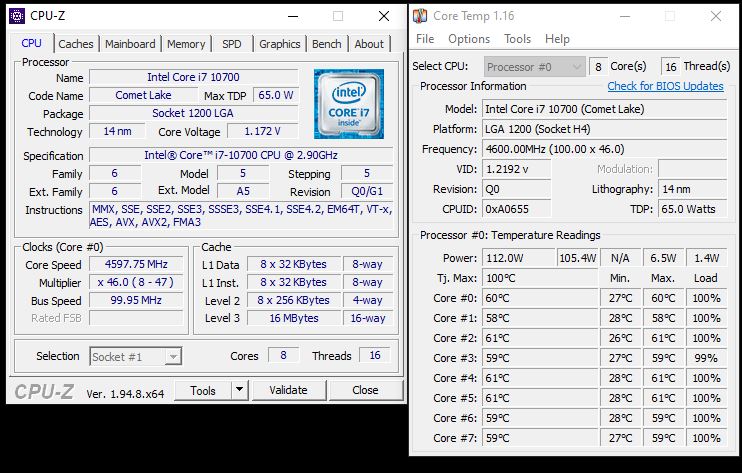742x473 pixels.
Task: Open the Options menu in Core Temp
Action: tap(468, 39)
